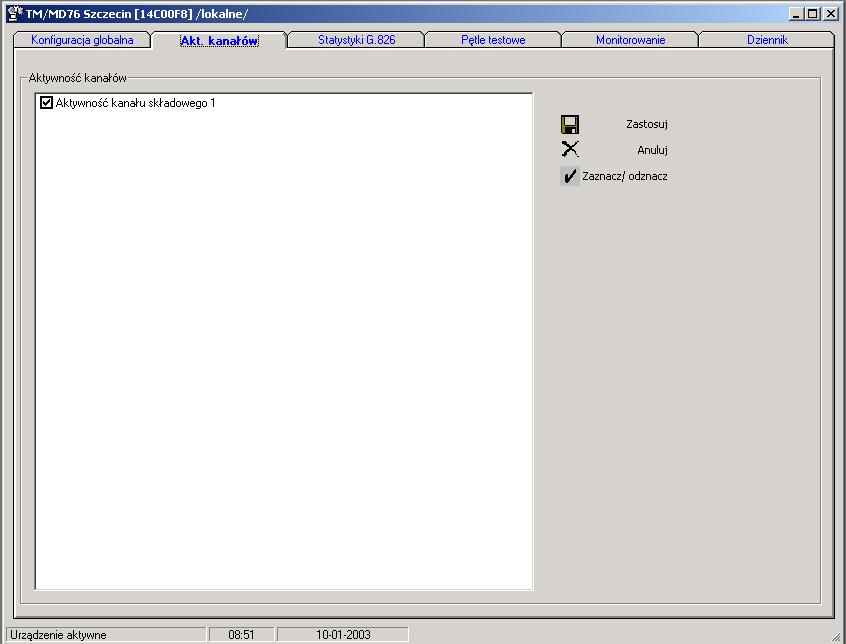Minimize the TM/MD76 Szczecin window
Screen dimensions: 846x644
tap(796, 14)
